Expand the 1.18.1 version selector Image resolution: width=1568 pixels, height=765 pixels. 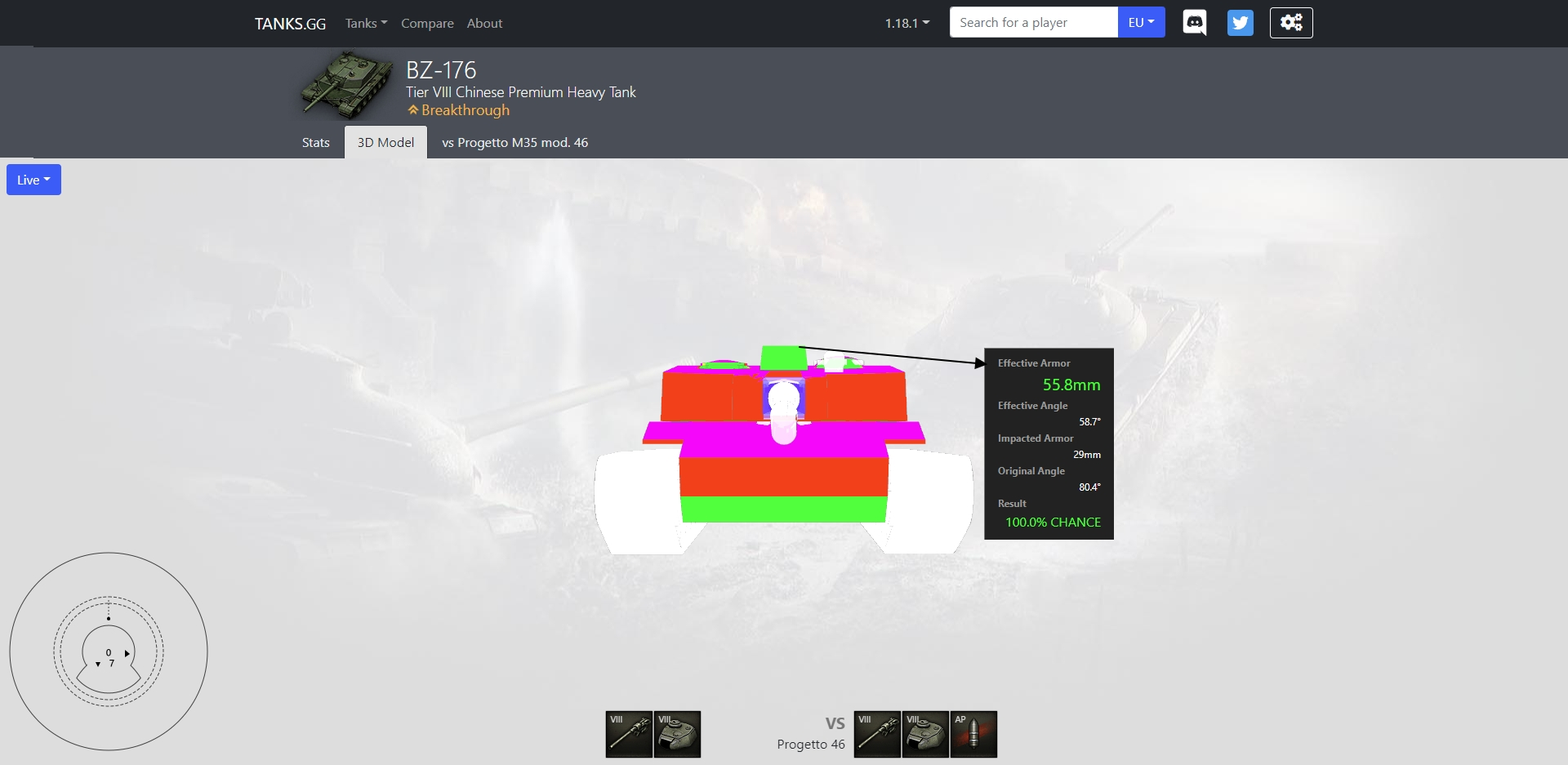[906, 24]
